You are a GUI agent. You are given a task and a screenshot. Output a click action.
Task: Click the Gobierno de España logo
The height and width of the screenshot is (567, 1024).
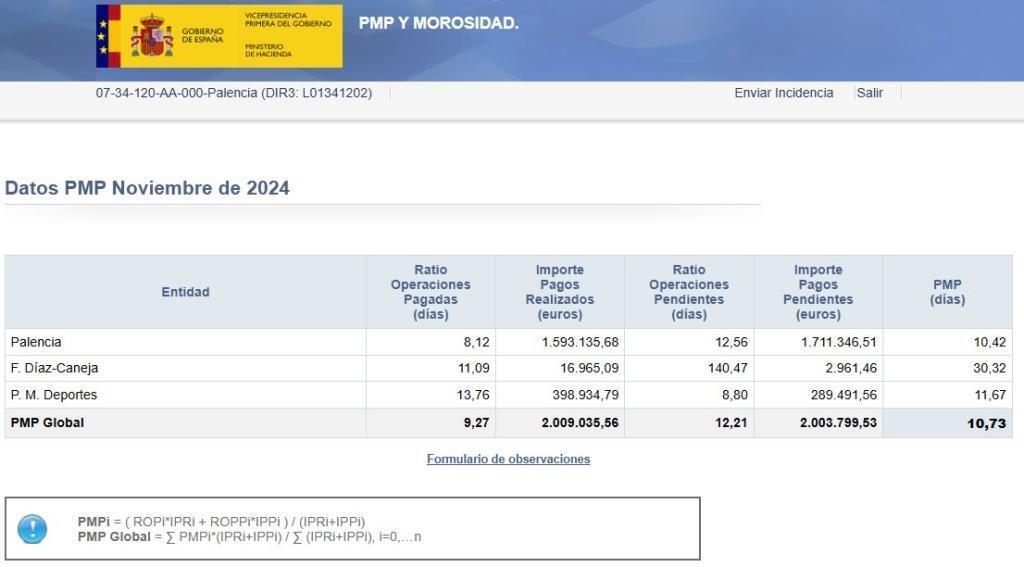[x=218, y=36]
